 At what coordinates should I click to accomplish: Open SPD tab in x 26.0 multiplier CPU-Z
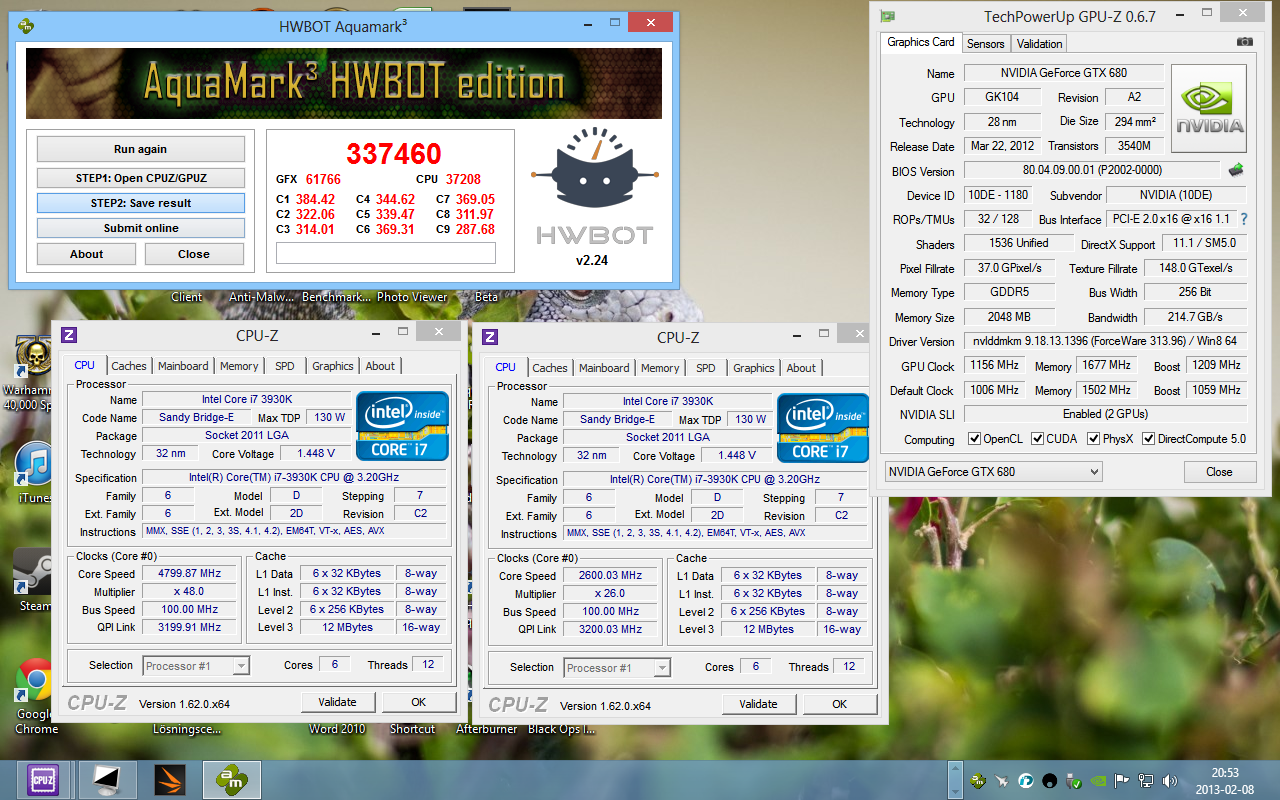(706, 367)
